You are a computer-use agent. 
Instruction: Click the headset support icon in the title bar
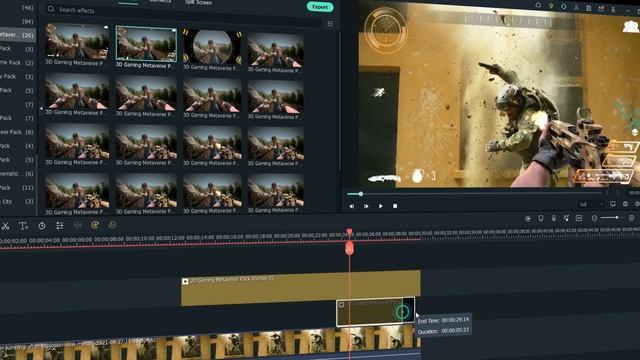click(564, 7)
